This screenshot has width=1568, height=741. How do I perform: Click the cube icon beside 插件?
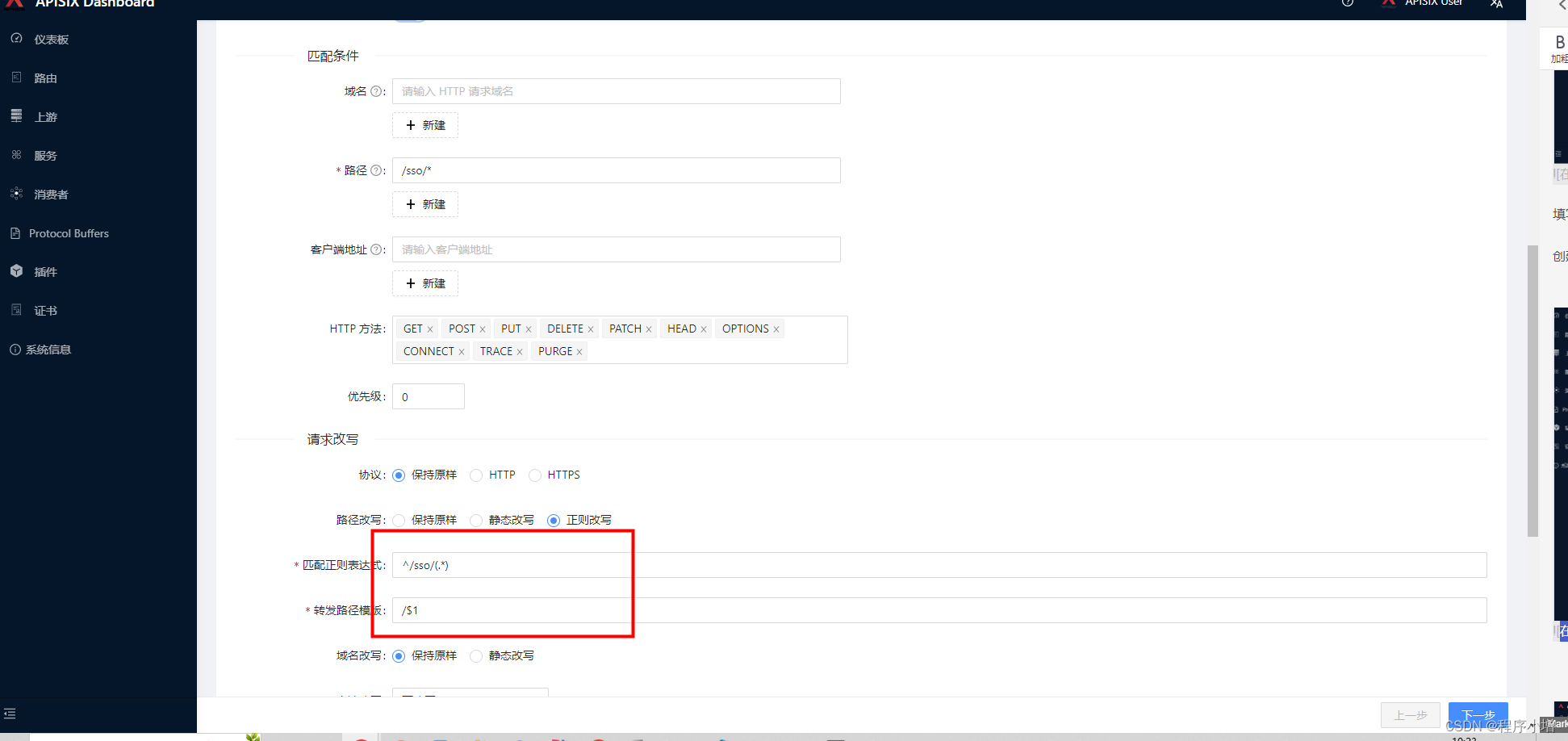pyautogui.click(x=16, y=271)
